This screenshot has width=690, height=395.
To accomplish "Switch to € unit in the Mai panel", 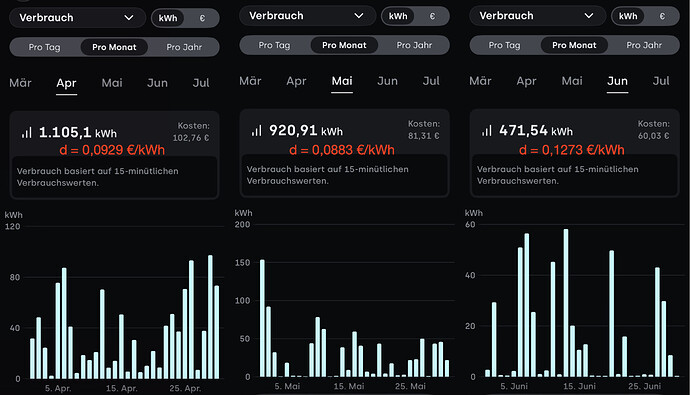I will pyautogui.click(x=432, y=16).
